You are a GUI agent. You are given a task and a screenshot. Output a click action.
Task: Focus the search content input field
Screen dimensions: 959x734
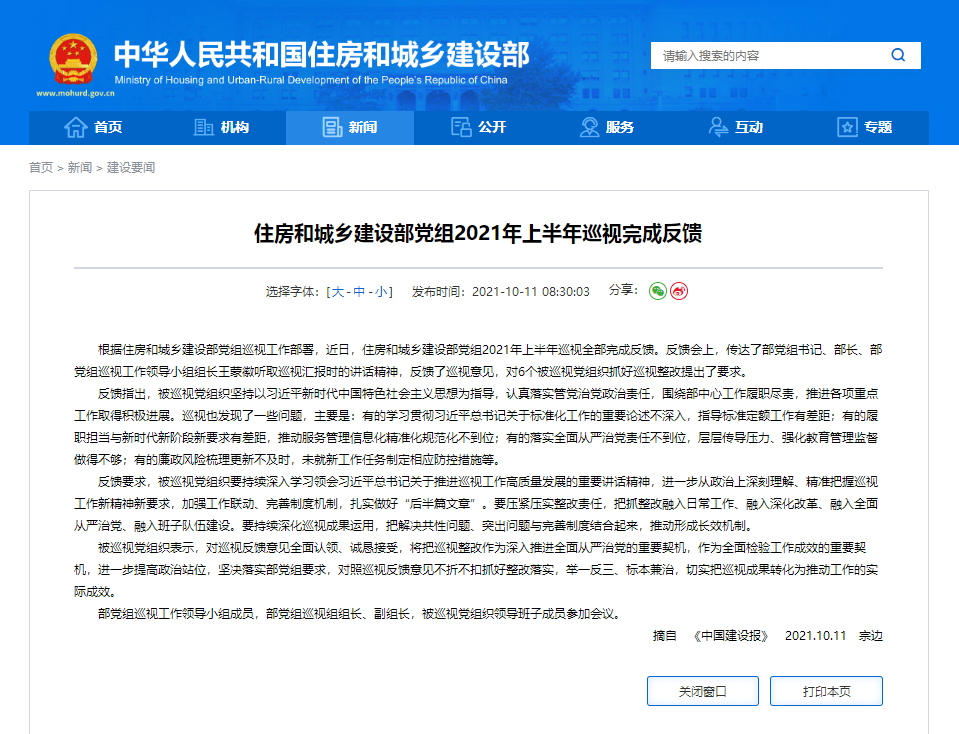coord(765,56)
